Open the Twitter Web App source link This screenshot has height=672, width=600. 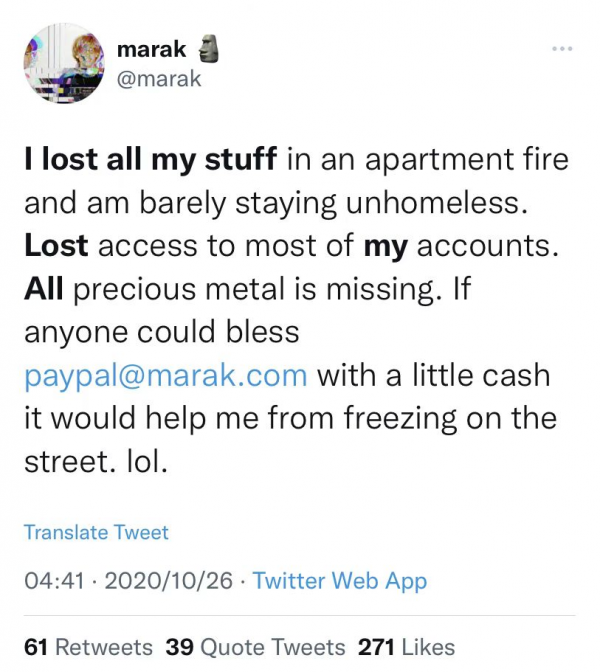coord(340,581)
